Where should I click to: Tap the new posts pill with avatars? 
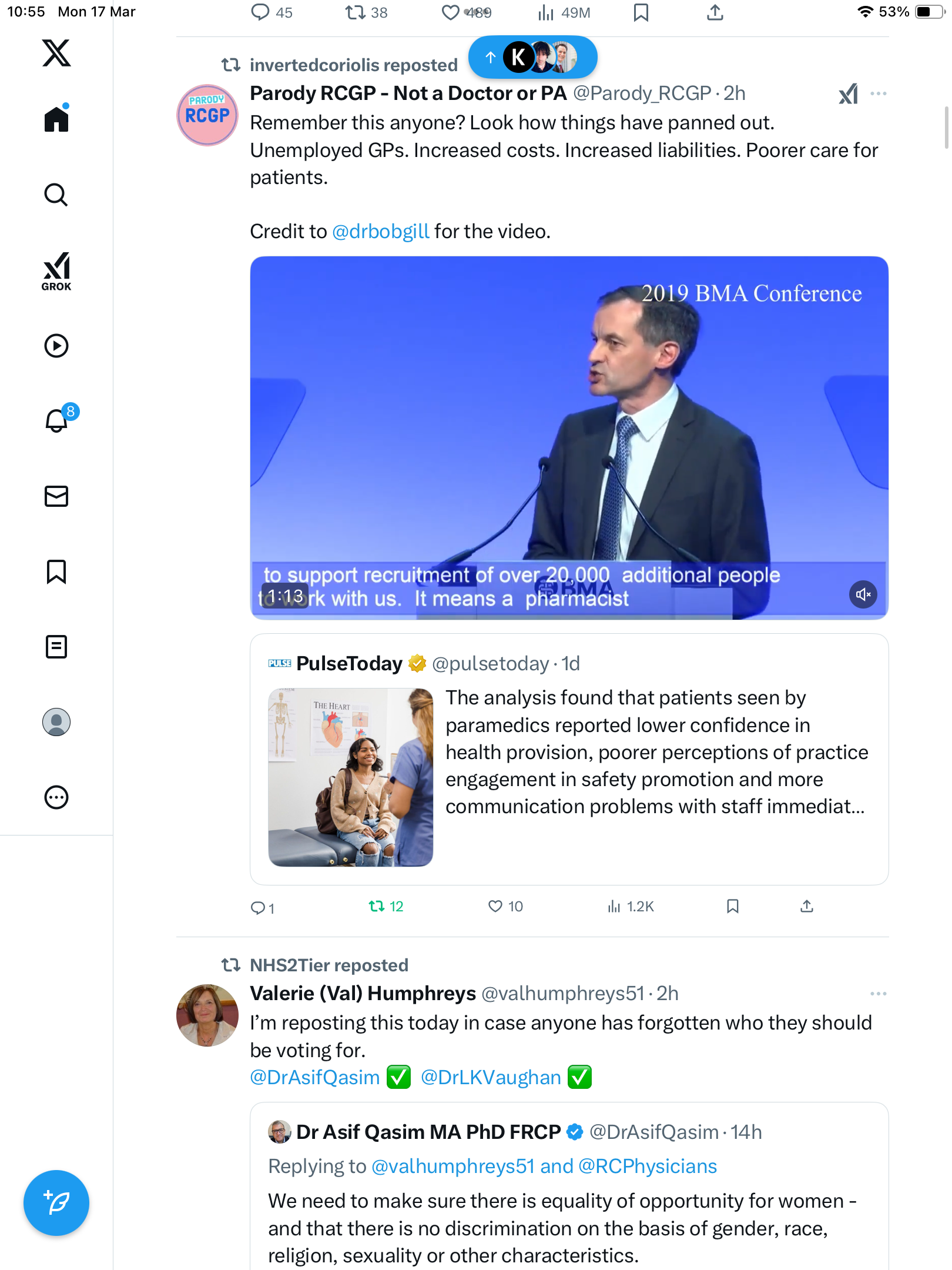coord(532,57)
